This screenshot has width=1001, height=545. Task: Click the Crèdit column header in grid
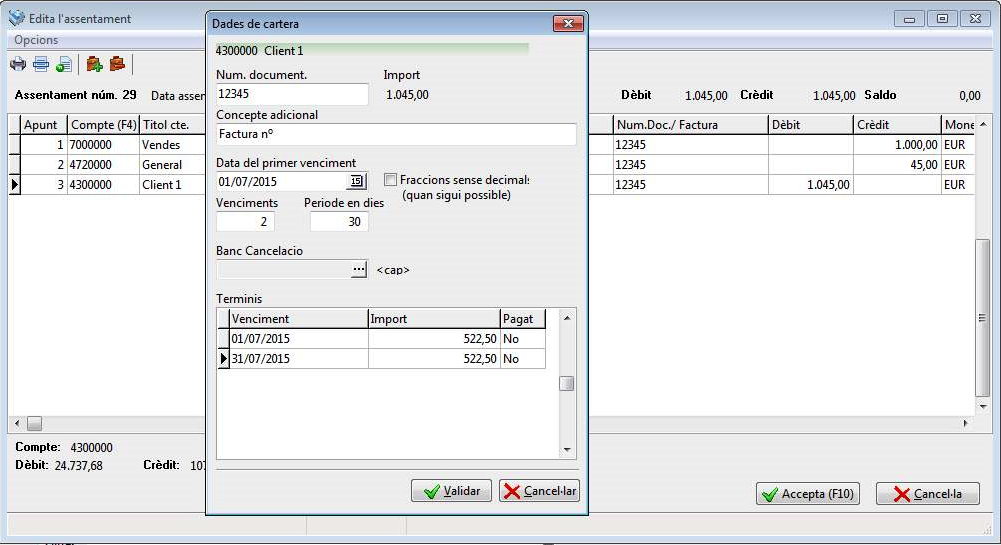pos(897,124)
